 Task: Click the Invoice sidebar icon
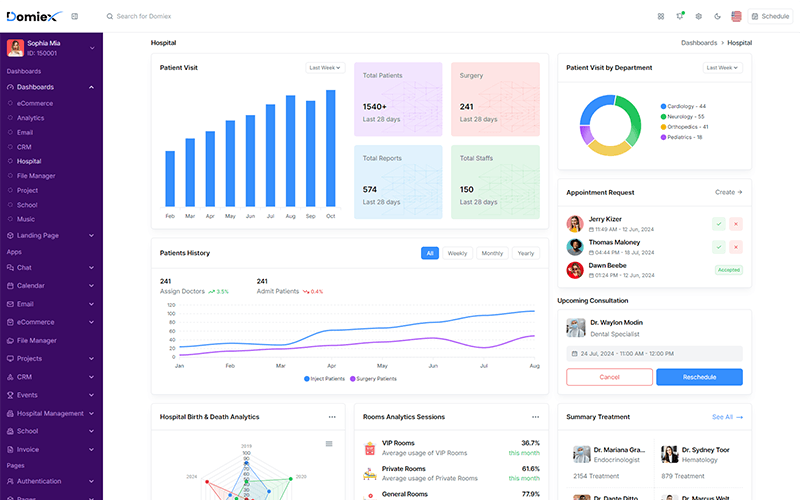10,449
